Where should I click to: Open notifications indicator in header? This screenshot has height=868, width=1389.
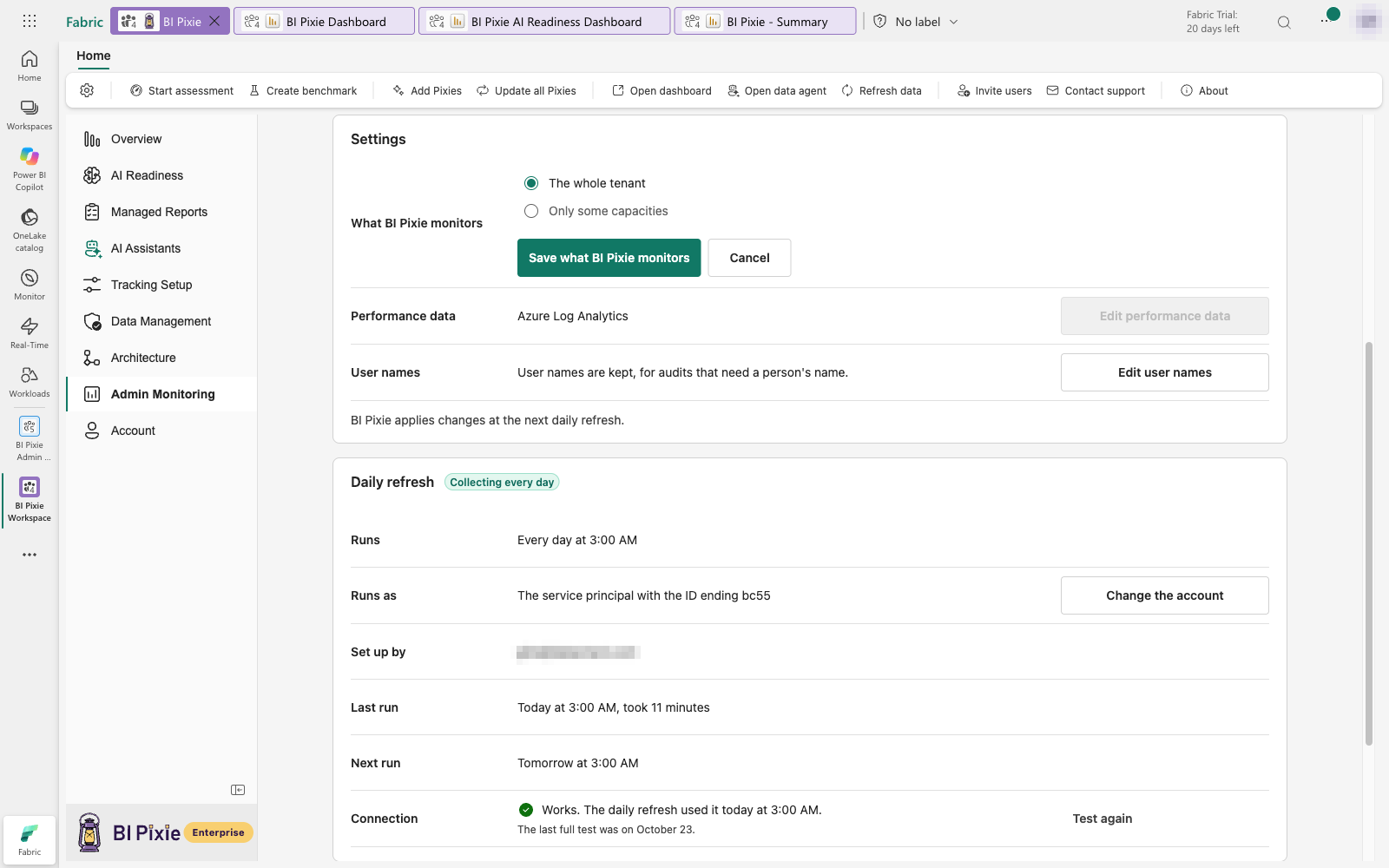1329,18
